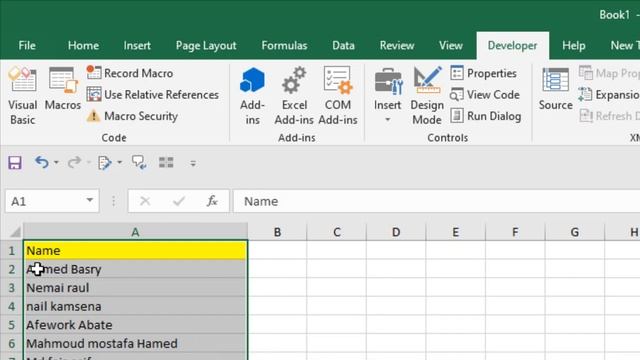Click the Enter checkmark in formula bar
This screenshot has width=640, height=360.
pyautogui.click(x=179, y=201)
